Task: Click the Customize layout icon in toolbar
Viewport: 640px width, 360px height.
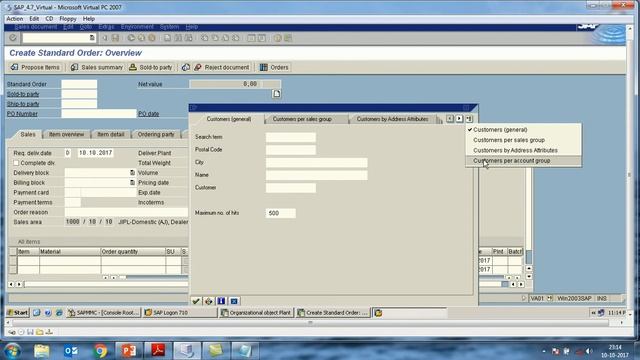Action: pyautogui.click(x=288, y=38)
